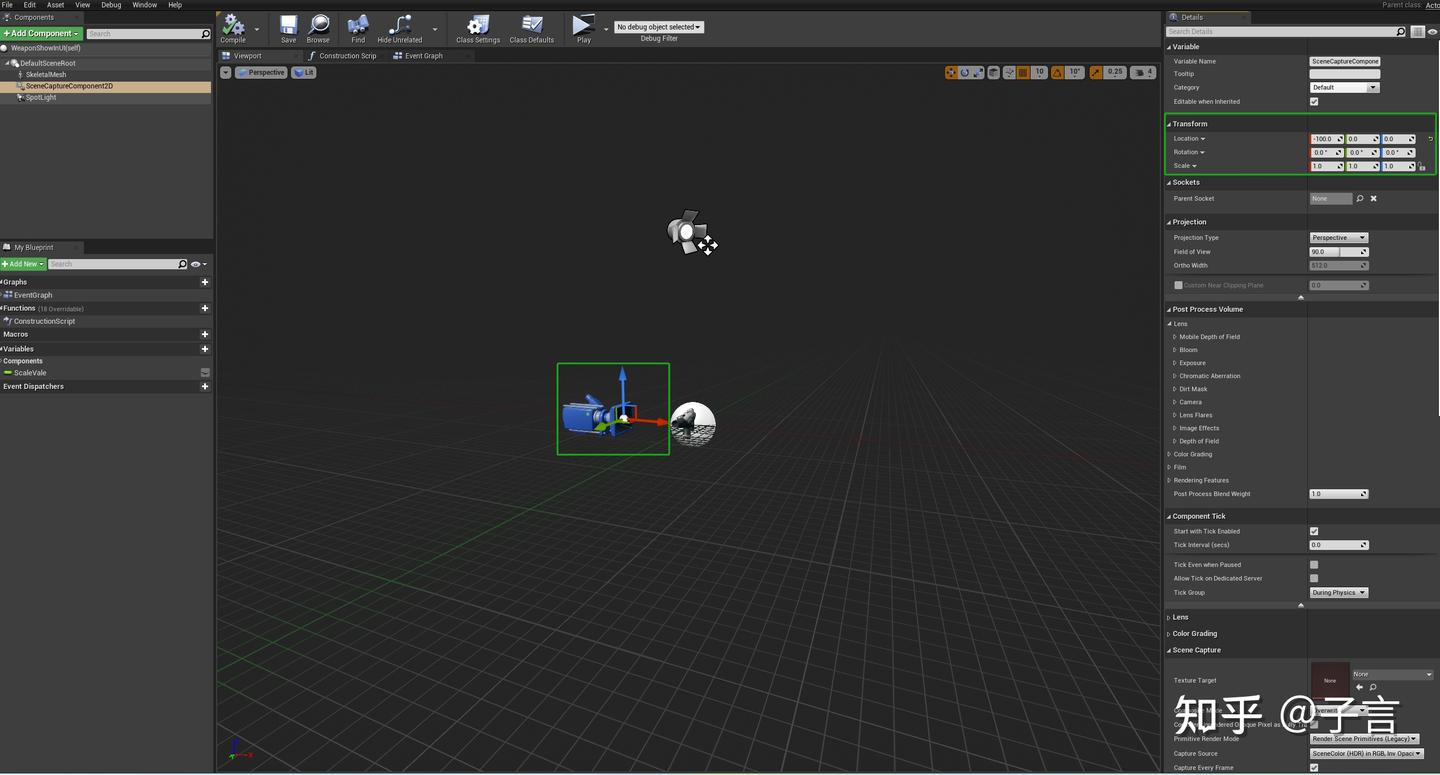Open the Debug menu
The width and height of the screenshot is (1440, 775).
(110, 4)
